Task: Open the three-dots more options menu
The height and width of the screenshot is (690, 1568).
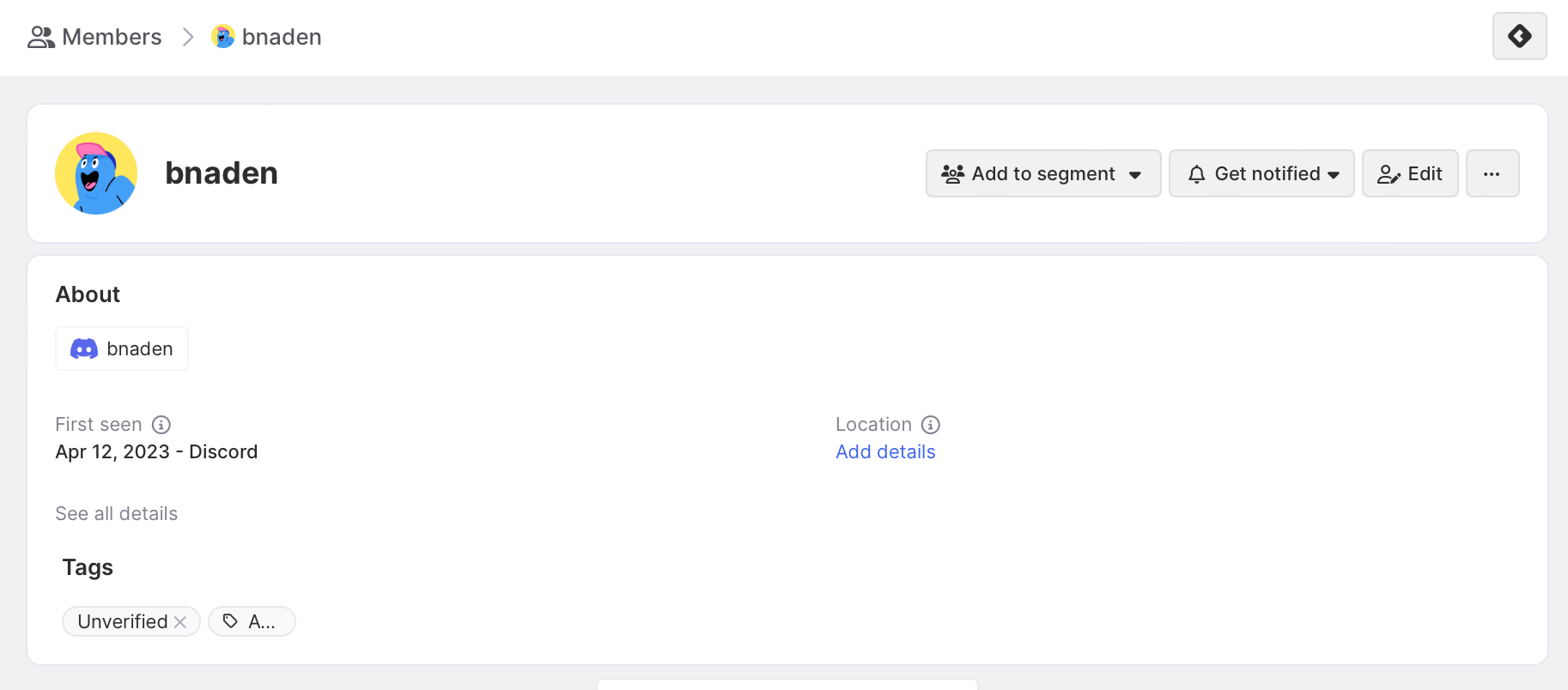Action: 1492,173
